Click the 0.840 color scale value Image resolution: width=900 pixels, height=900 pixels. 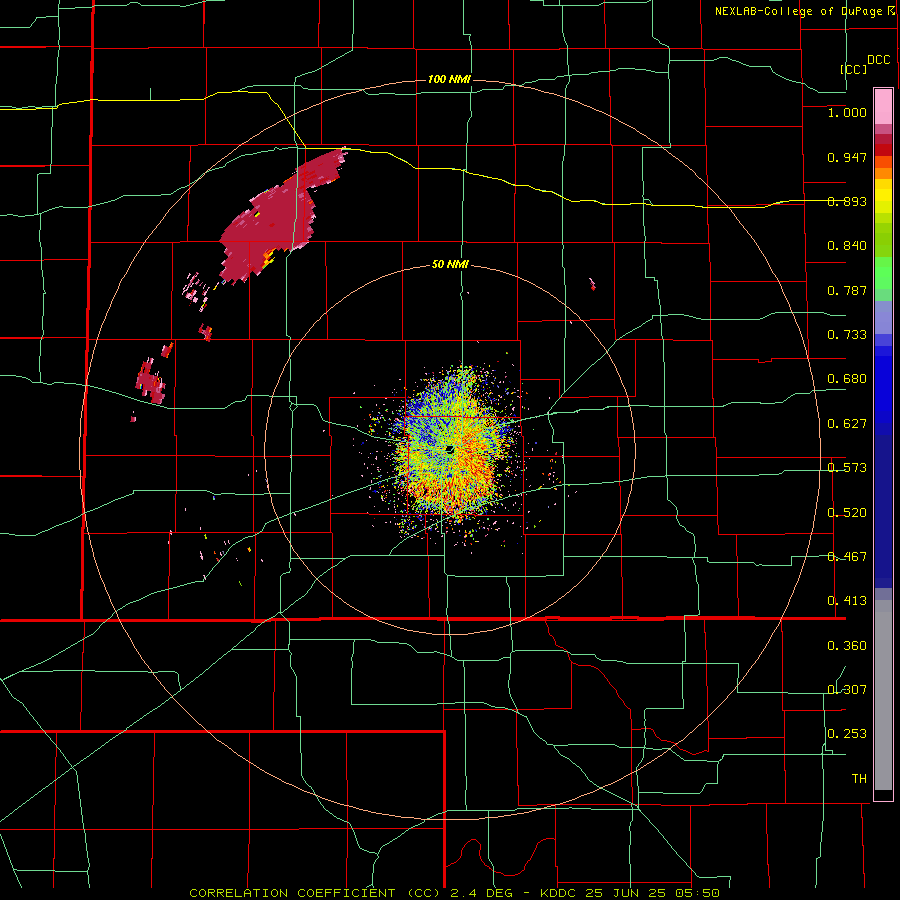(847, 246)
